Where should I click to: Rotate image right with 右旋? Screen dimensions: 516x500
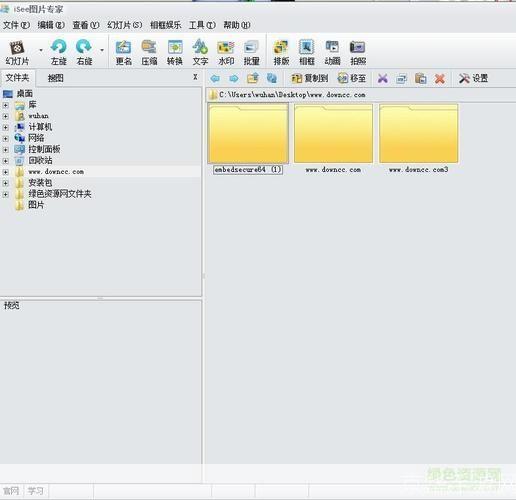tap(84, 52)
